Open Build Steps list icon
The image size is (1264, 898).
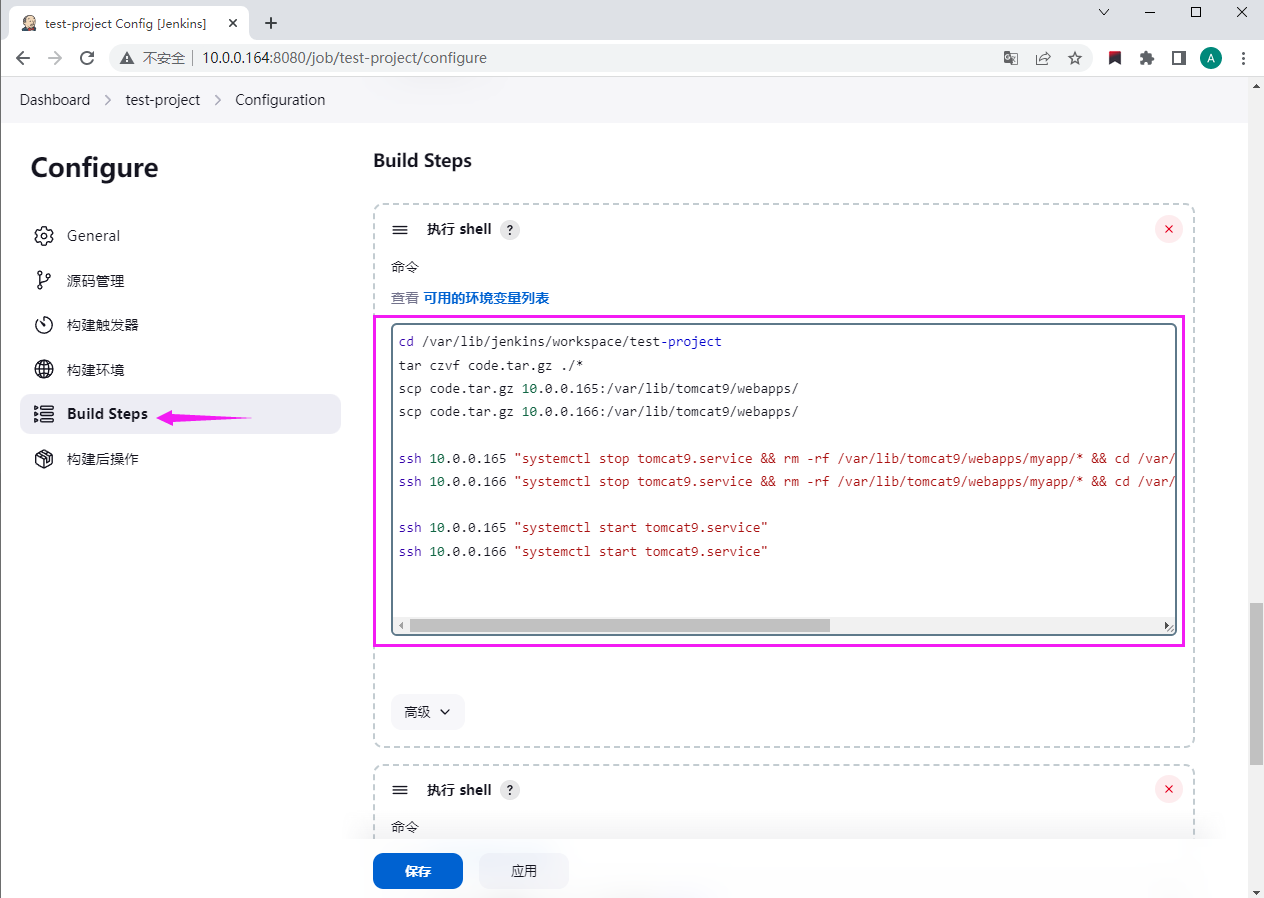[44, 414]
